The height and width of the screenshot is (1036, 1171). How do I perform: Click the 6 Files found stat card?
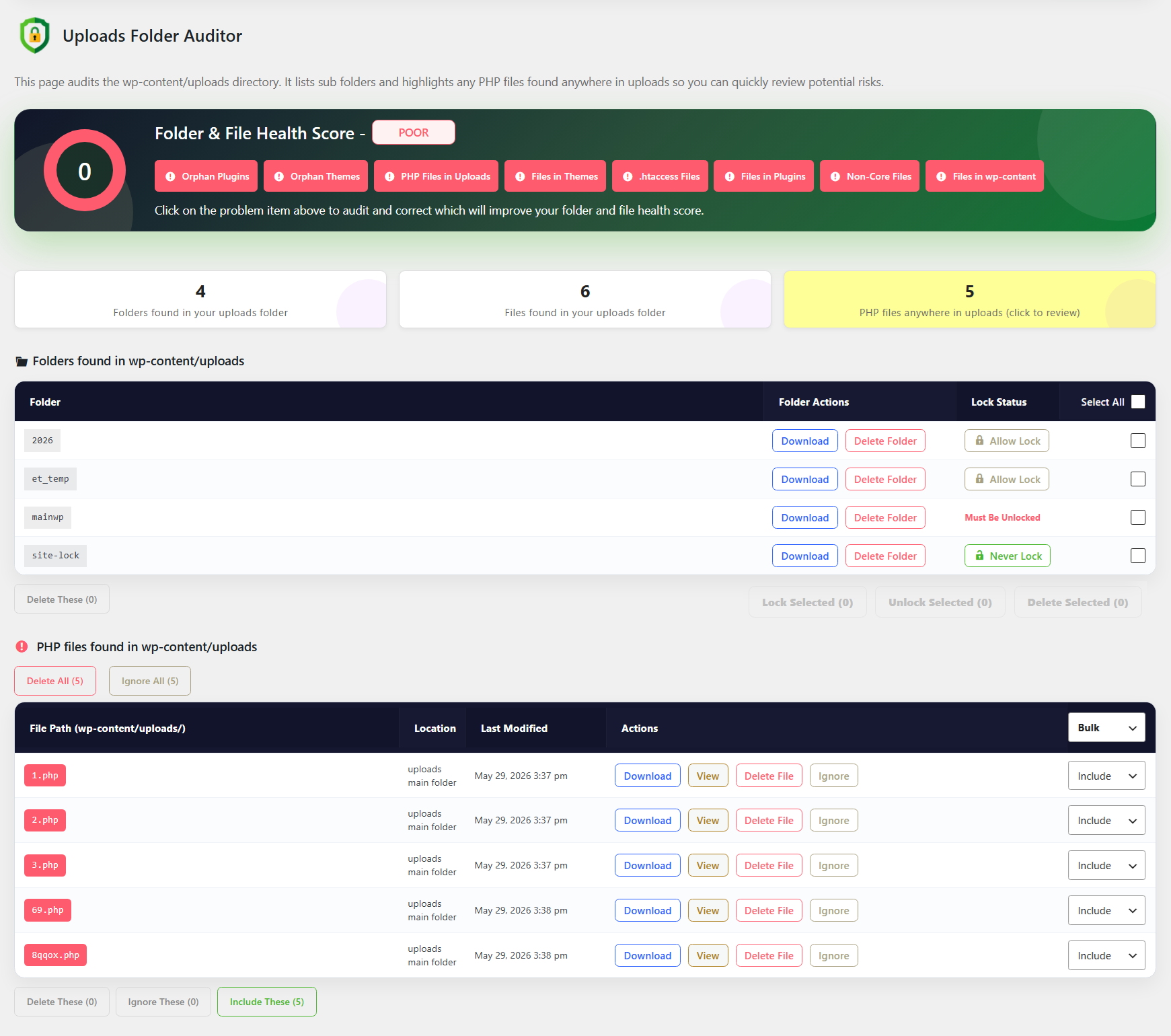click(x=585, y=299)
